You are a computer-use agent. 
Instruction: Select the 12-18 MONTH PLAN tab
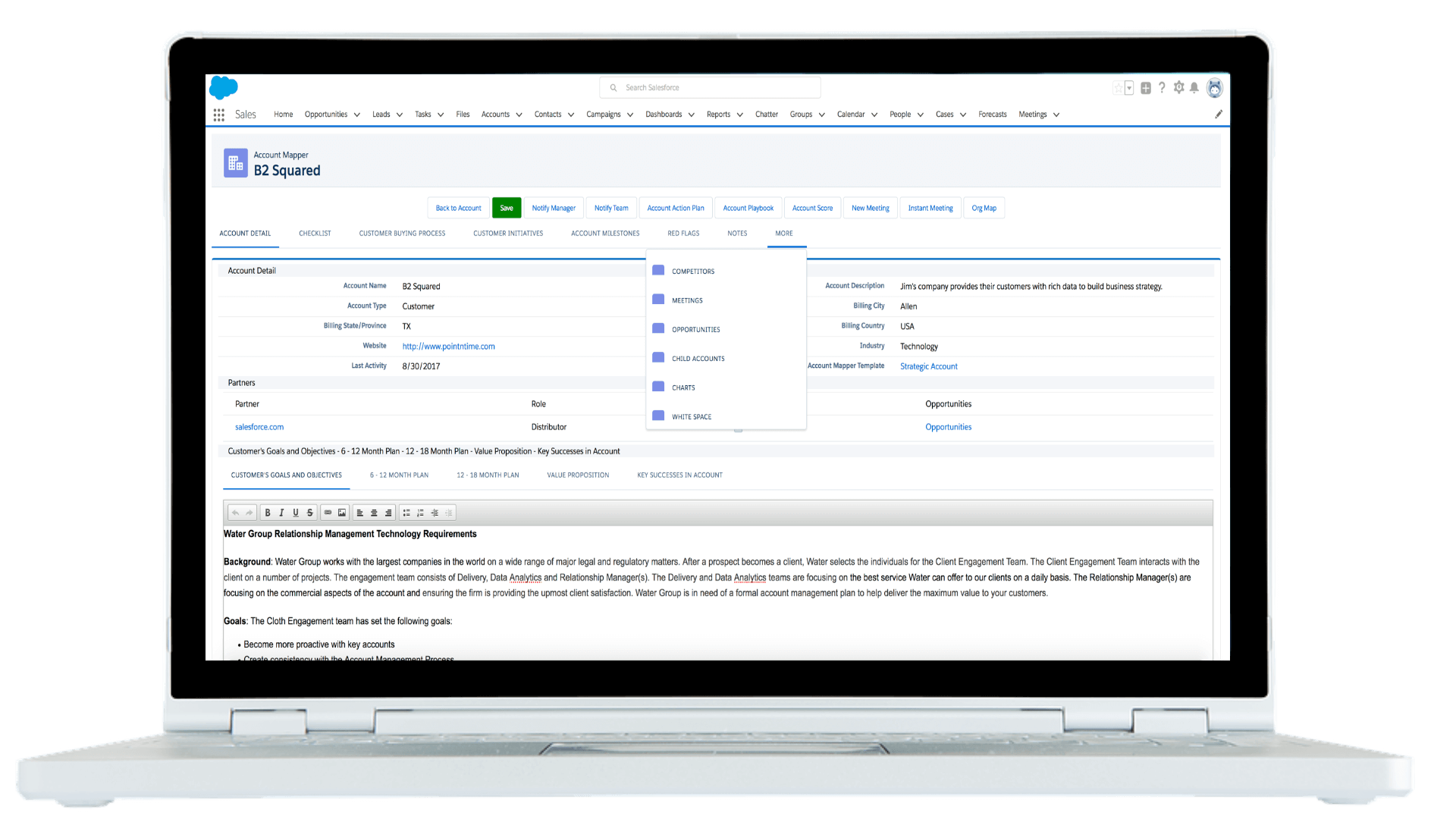487,474
